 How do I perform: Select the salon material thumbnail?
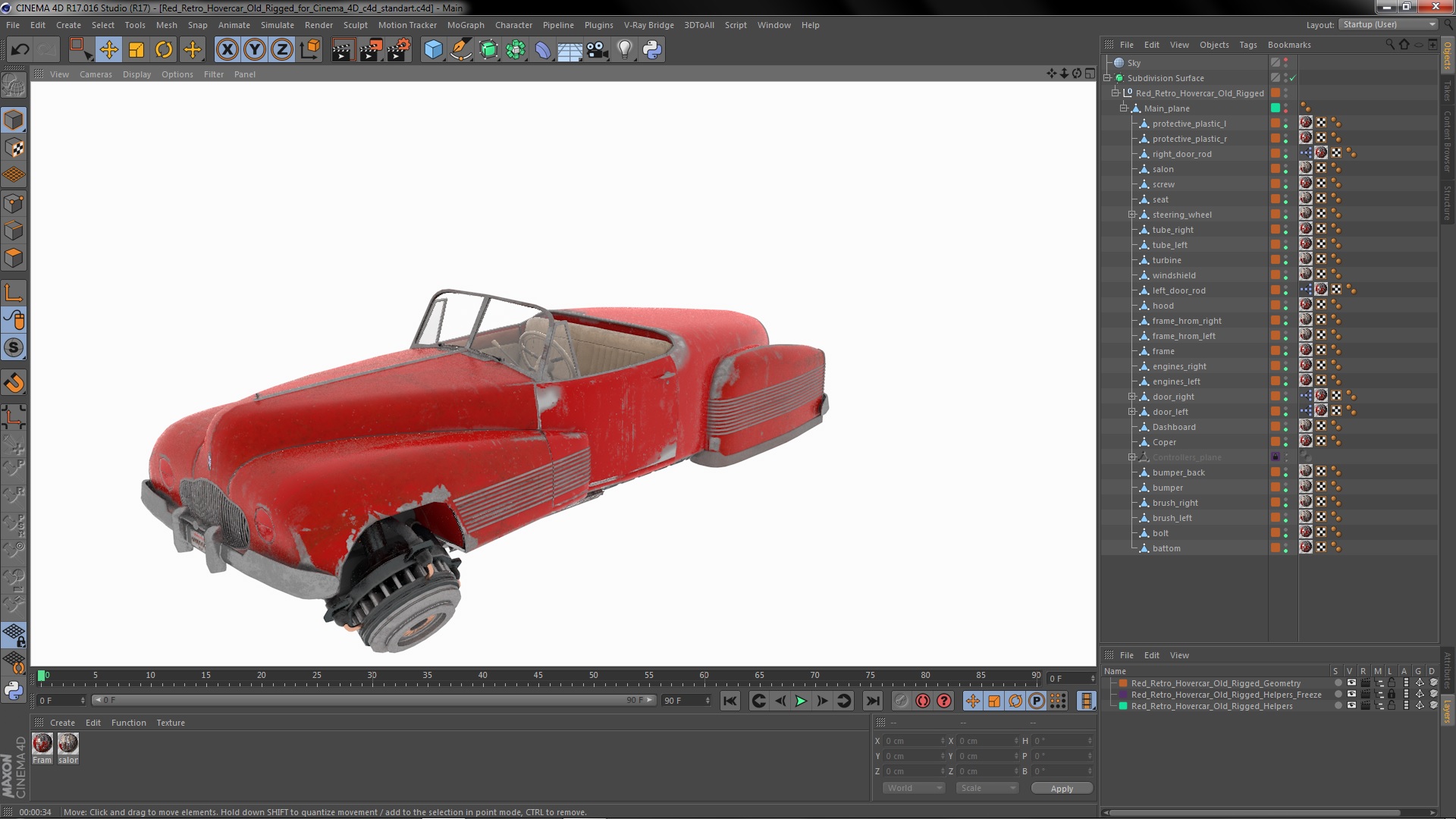(x=68, y=744)
